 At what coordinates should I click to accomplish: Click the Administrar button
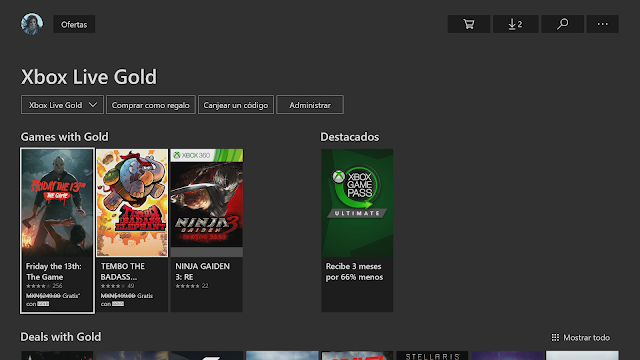click(x=310, y=105)
